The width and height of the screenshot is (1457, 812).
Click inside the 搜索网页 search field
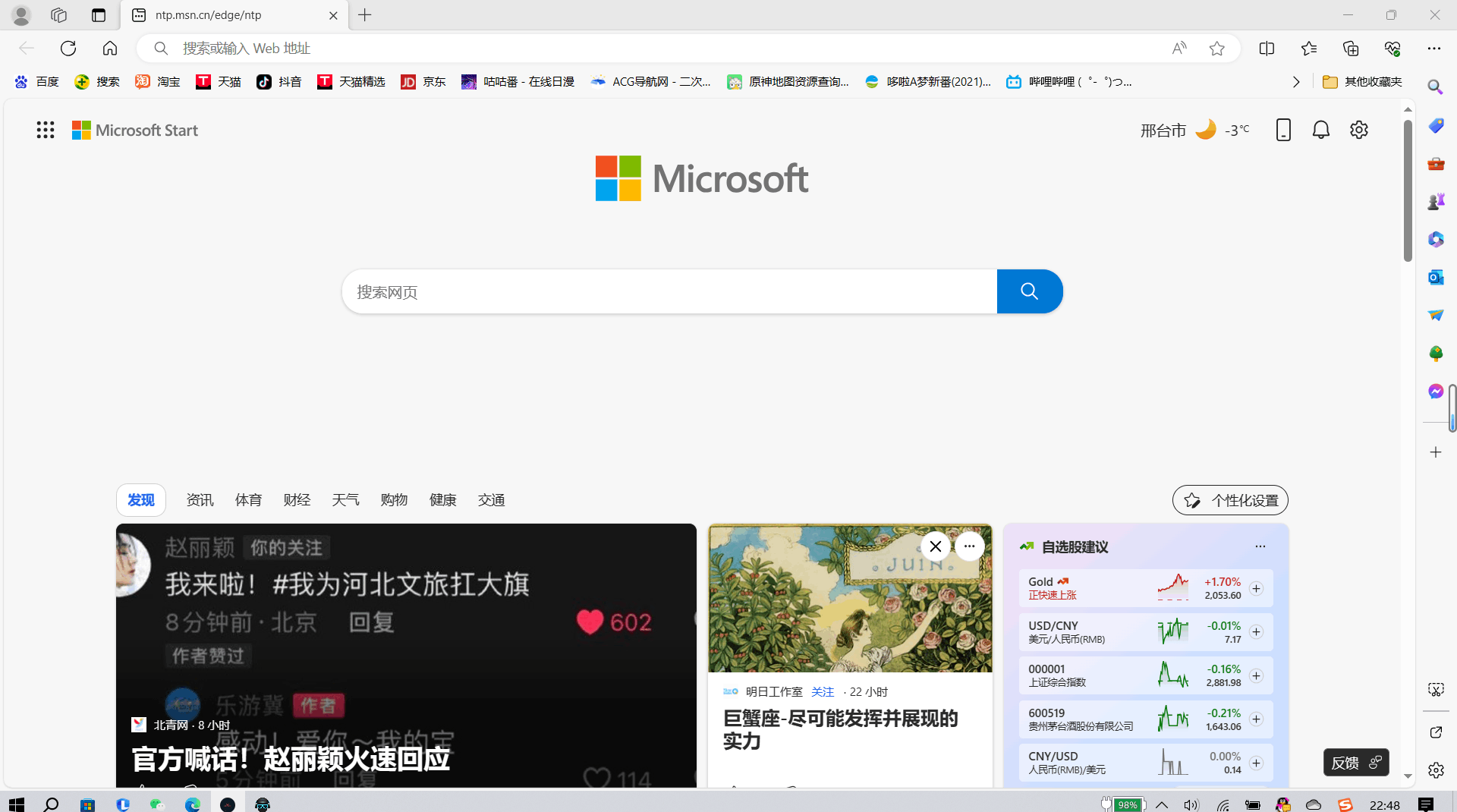point(668,291)
